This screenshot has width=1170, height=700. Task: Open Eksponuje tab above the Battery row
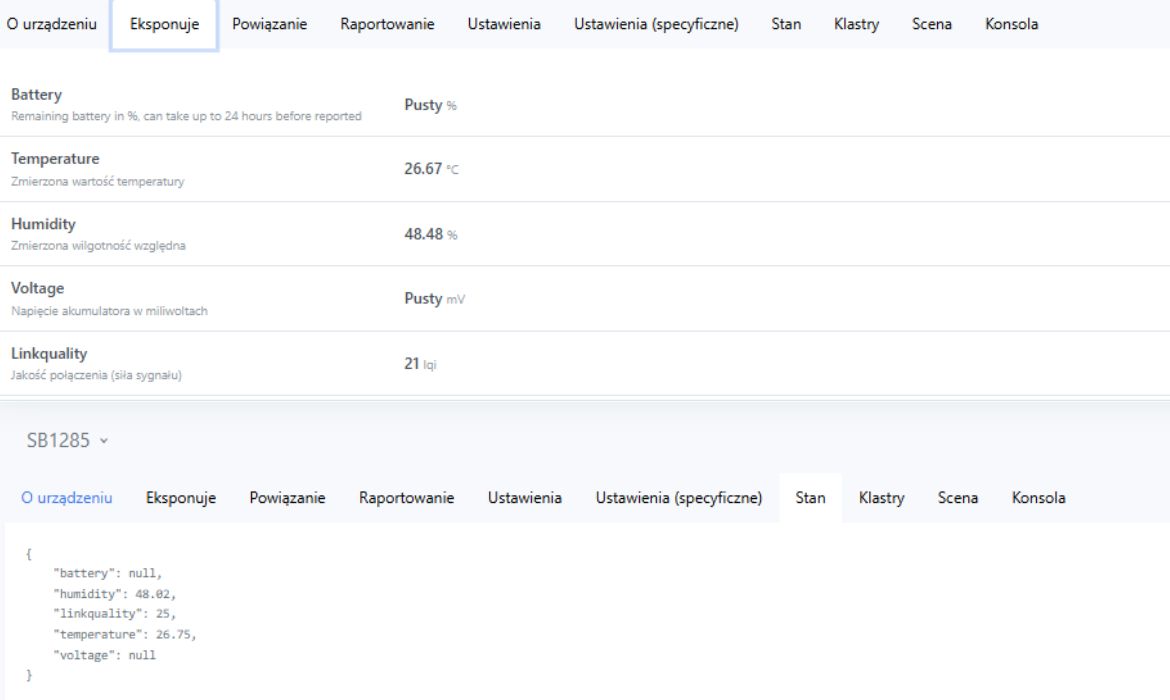(164, 25)
